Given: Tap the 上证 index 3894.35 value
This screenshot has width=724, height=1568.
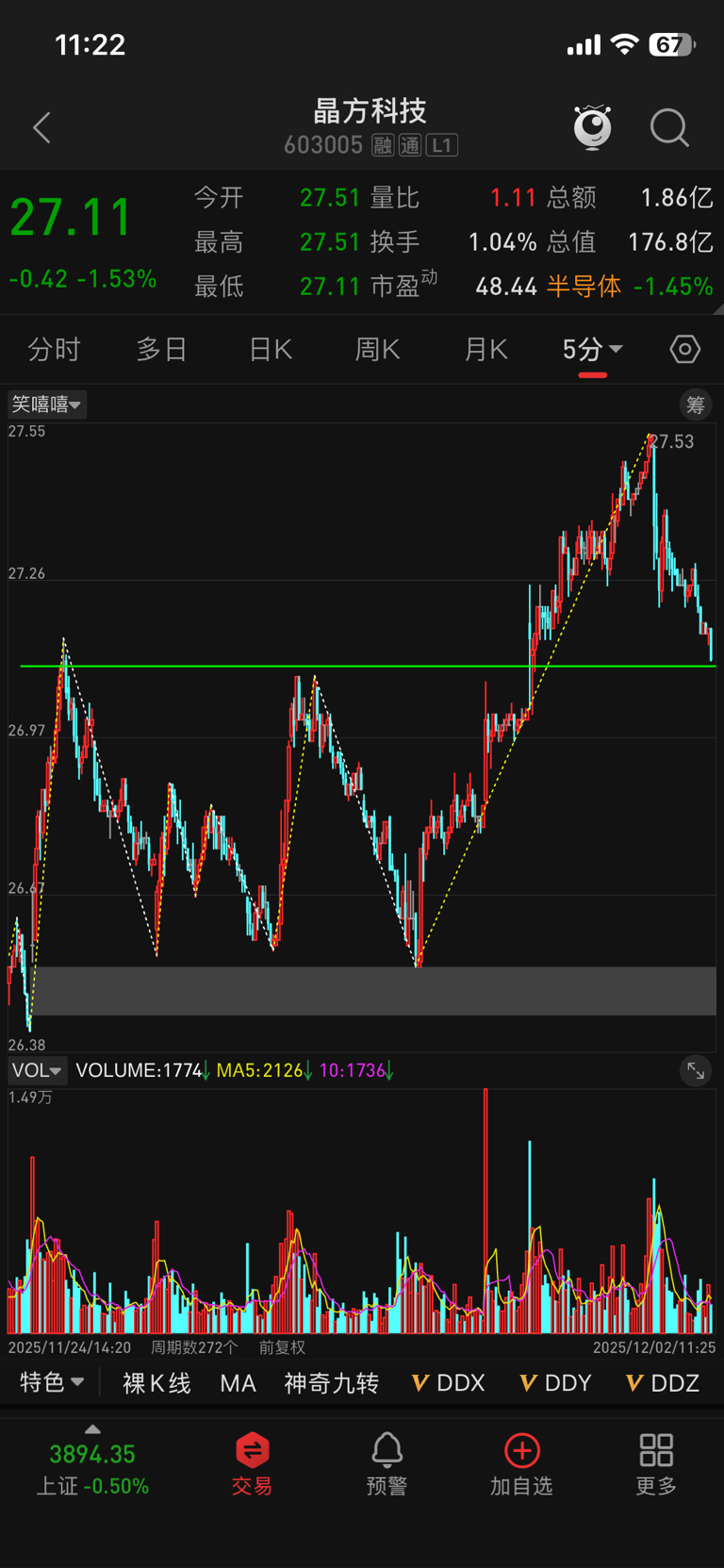Looking at the screenshot, I should point(92,1454).
